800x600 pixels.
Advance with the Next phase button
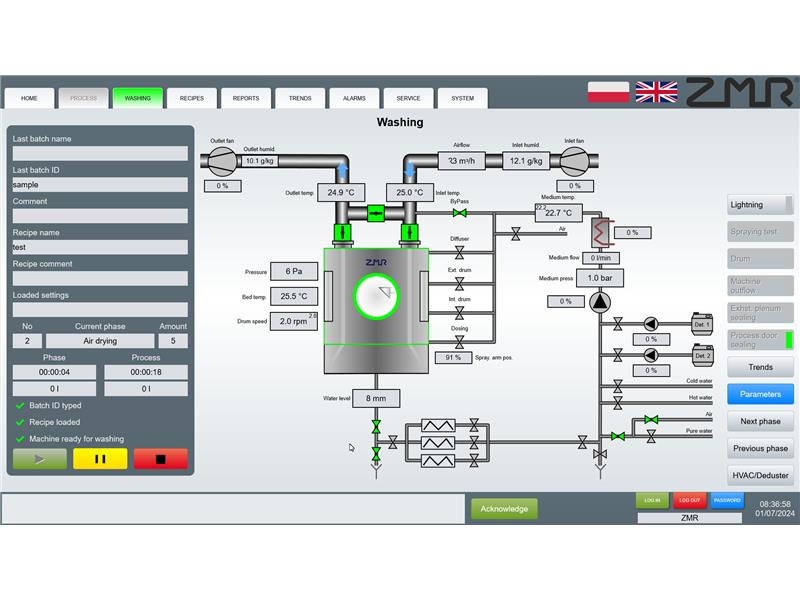(760, 421)
